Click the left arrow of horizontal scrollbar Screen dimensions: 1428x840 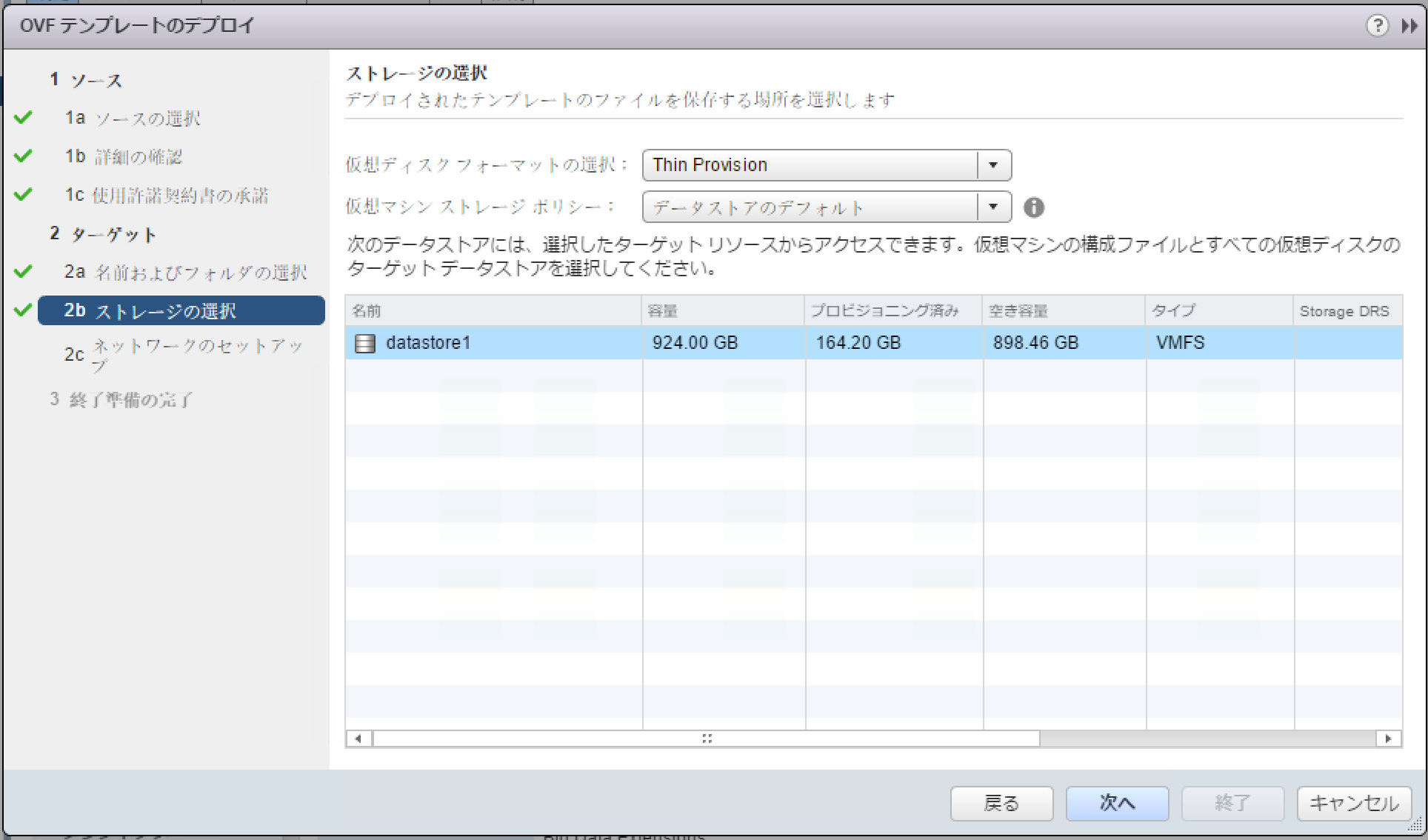(358, 738)
